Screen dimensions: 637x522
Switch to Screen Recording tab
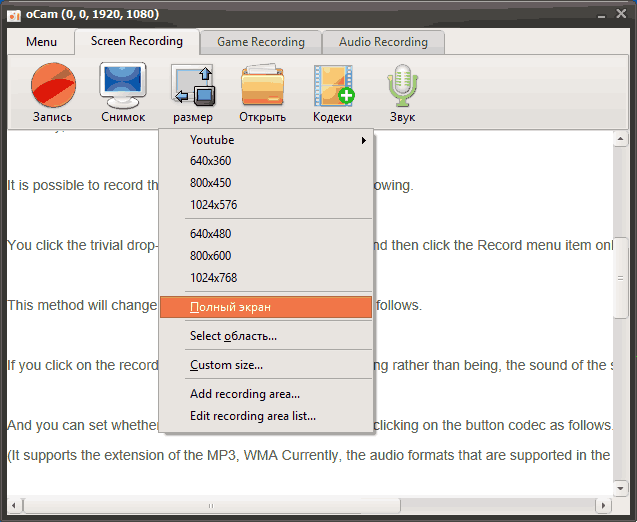137,41
